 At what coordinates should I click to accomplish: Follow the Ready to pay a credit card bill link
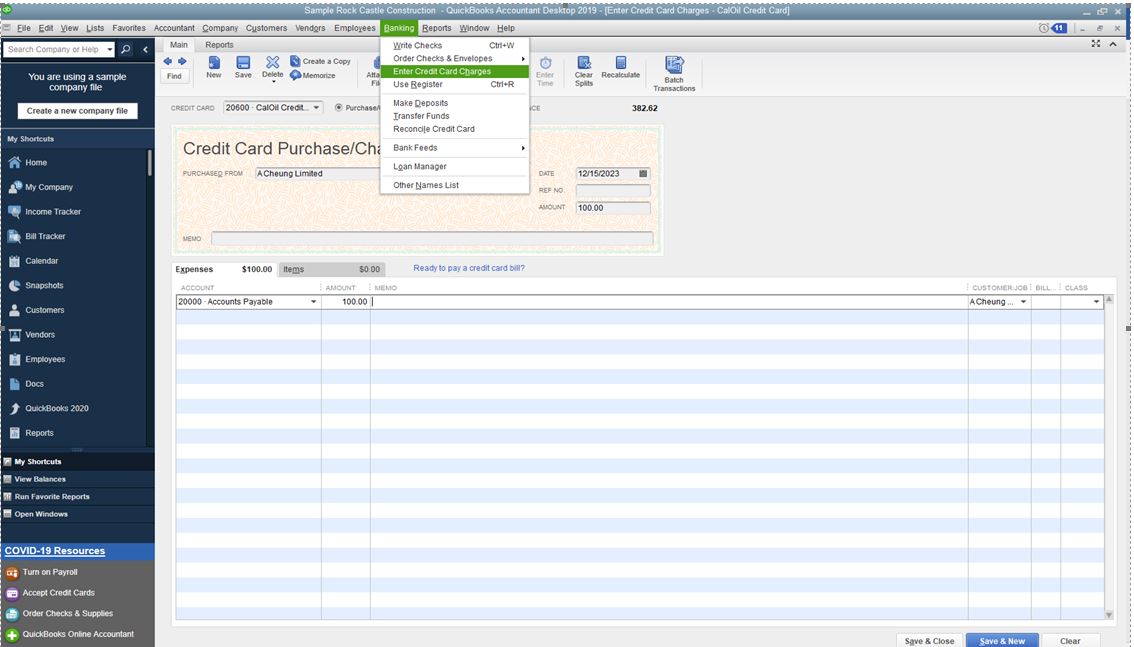click(x=468, y=268)
